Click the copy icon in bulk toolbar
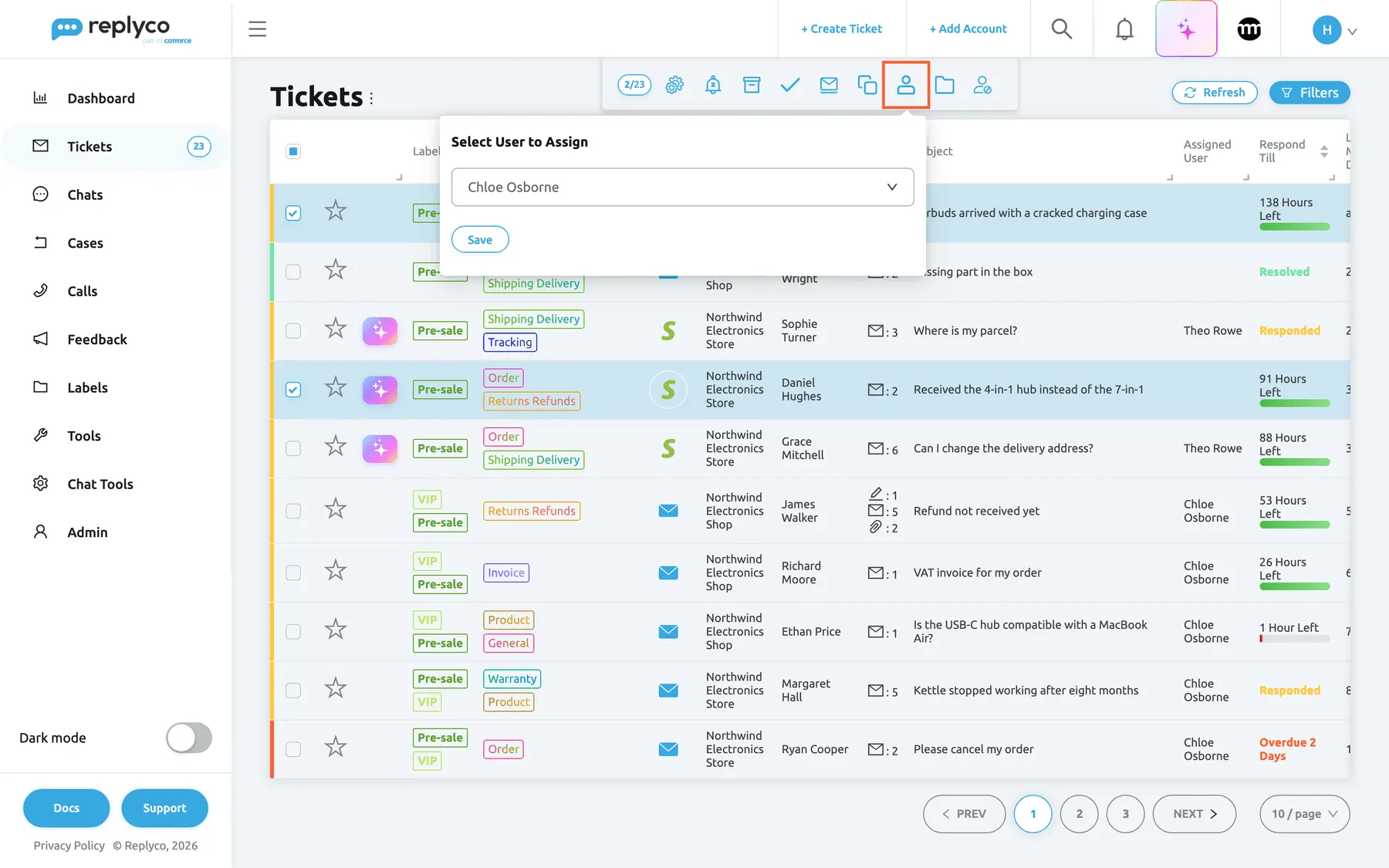Viewport: 1389px width, 868px height. pos(867,85)
